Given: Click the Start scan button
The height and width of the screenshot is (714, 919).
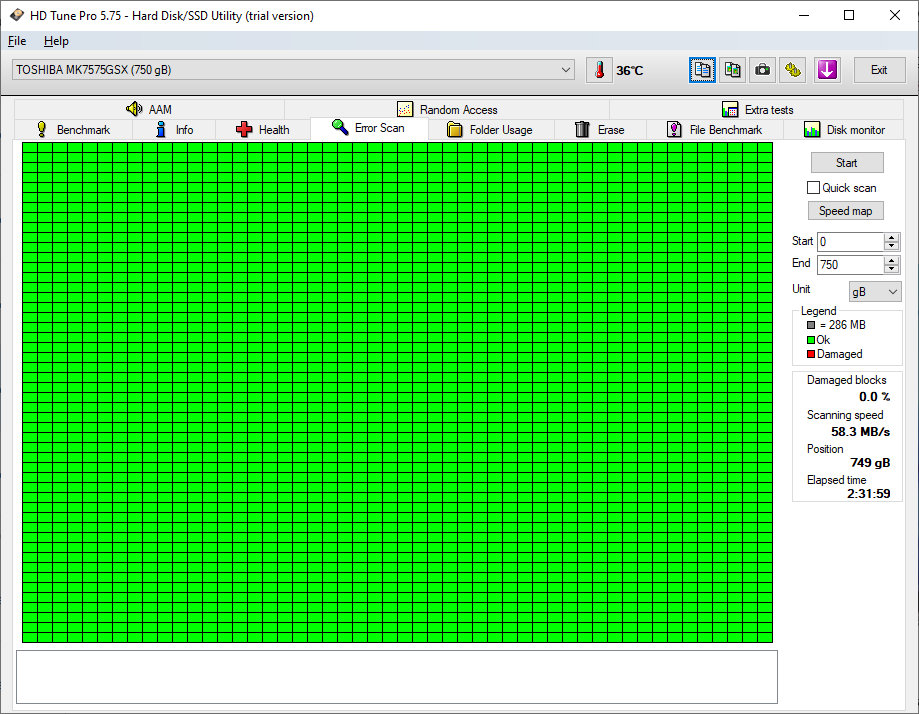Looking at the screenshot, I should [847, 163].
